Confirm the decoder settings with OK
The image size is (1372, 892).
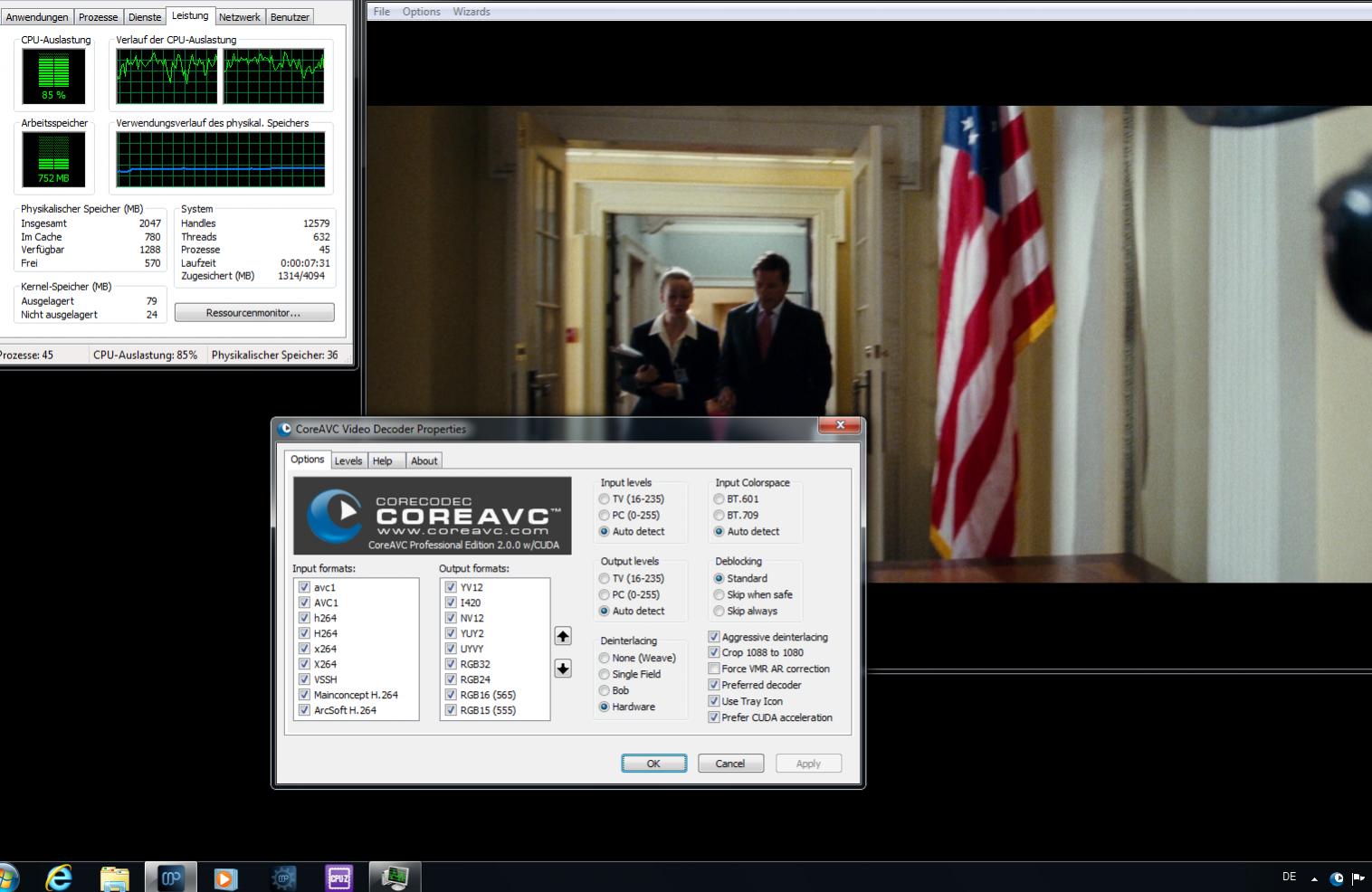pyautogui.click(x=653, y=764)
